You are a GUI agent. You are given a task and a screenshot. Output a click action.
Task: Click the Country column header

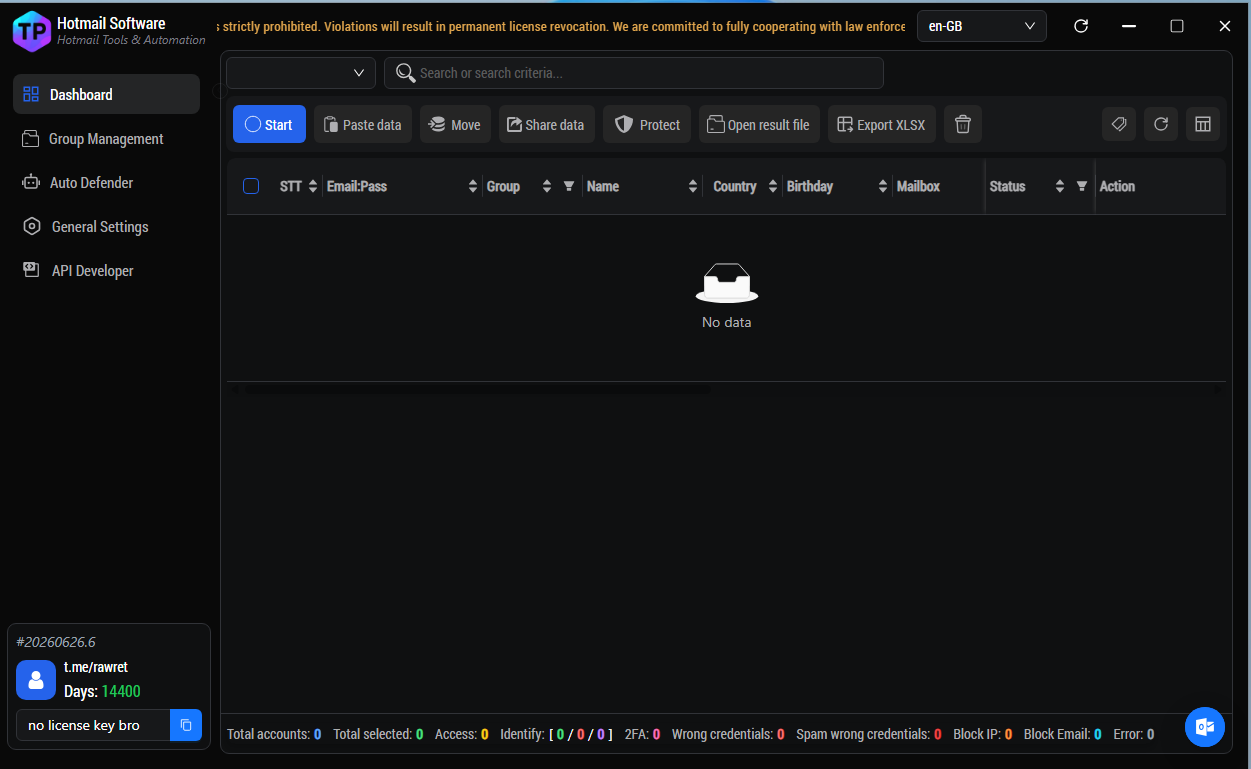(734, 187)
